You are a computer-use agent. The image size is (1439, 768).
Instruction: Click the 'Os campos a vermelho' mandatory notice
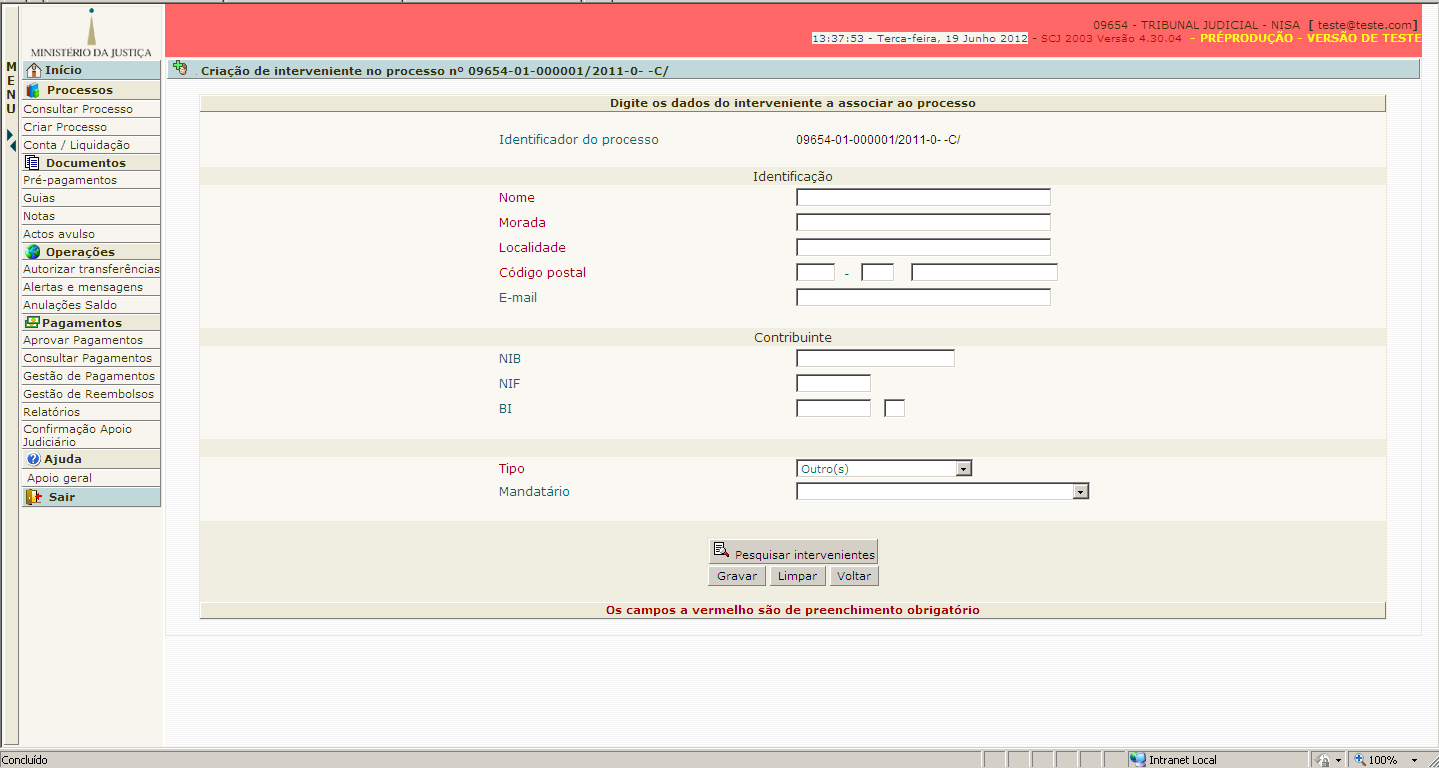tap(793, 610)
